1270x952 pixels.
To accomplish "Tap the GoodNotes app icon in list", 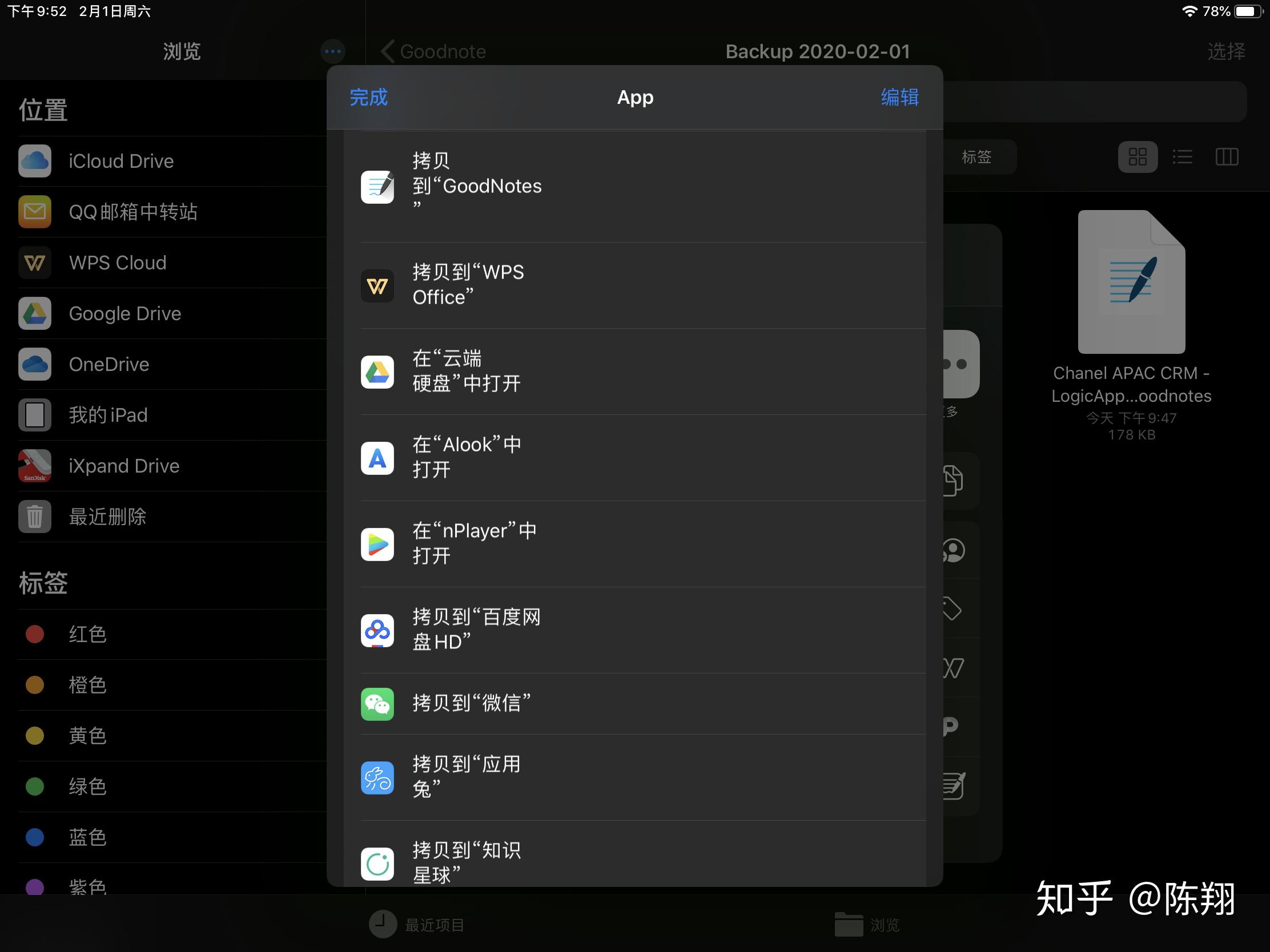I will click(377, 187).
